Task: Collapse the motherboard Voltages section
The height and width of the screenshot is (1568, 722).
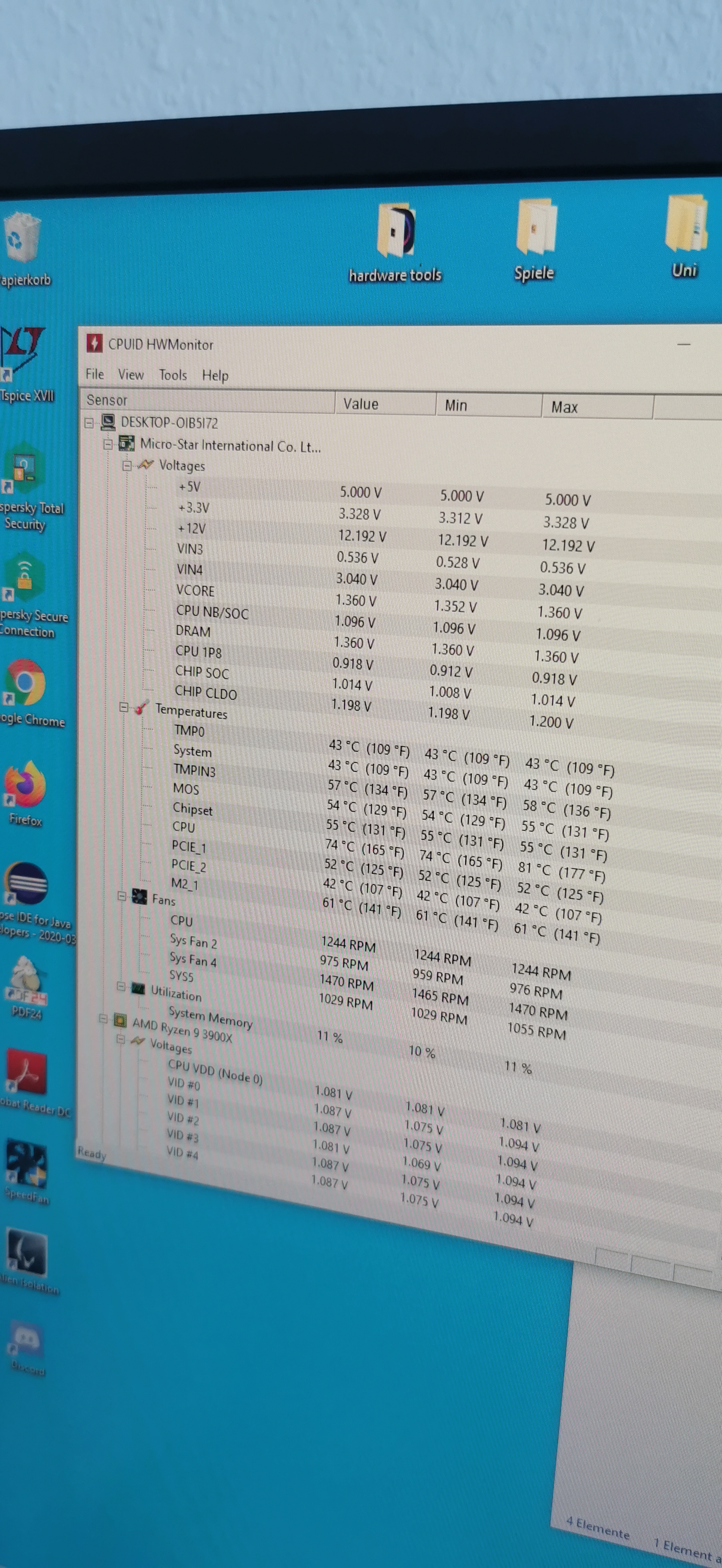Action: [127, 465]
